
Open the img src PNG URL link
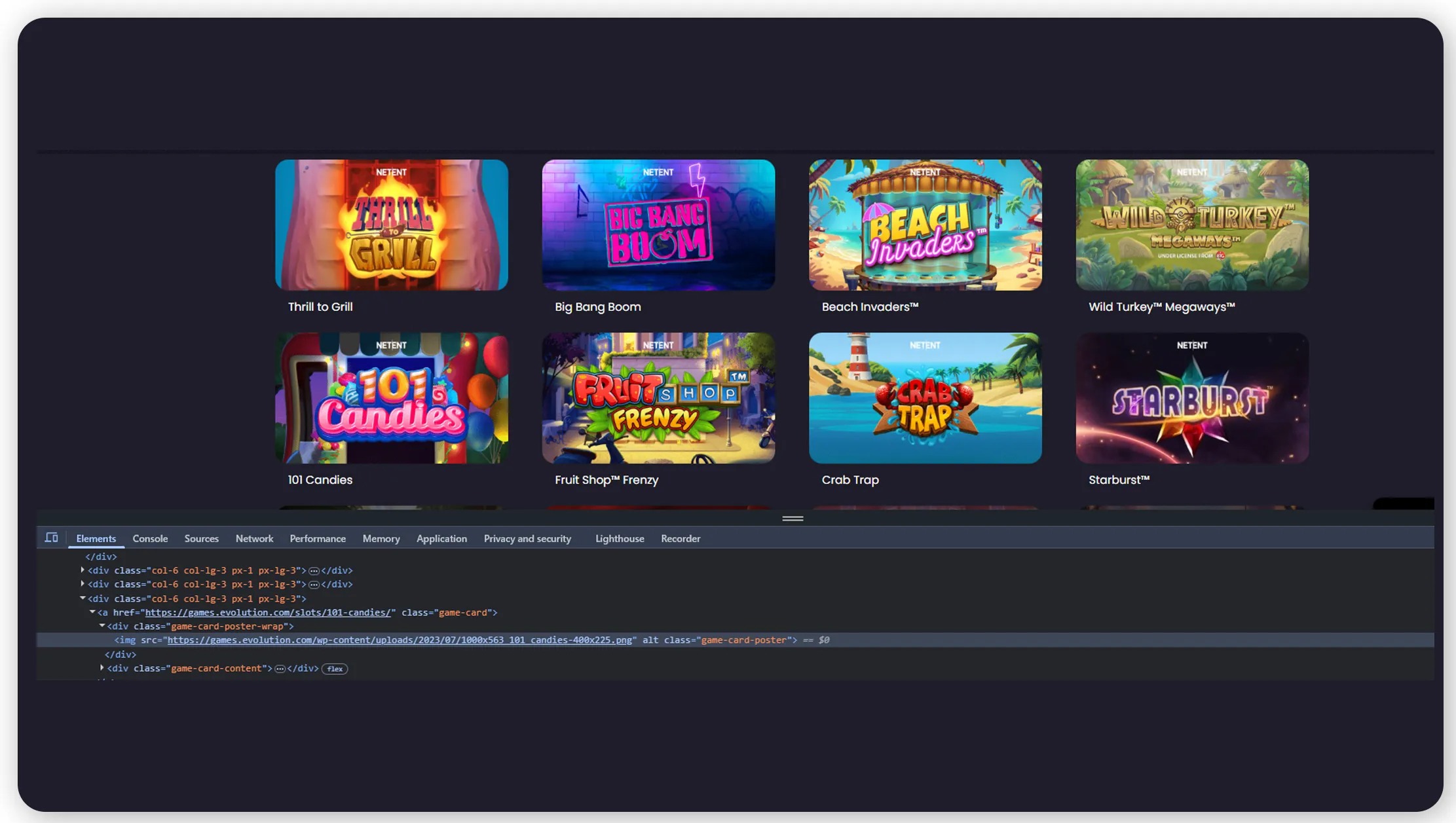click(x=400, y=640)
